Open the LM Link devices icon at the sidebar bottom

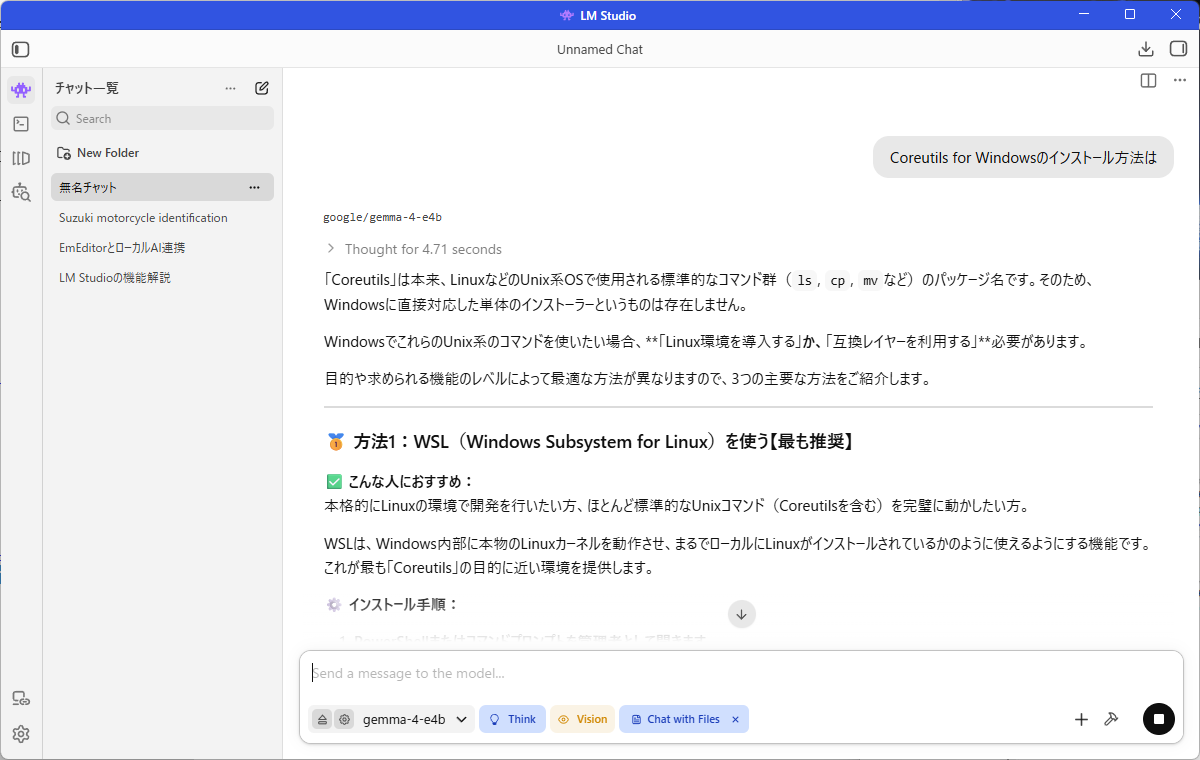[21, 699]
